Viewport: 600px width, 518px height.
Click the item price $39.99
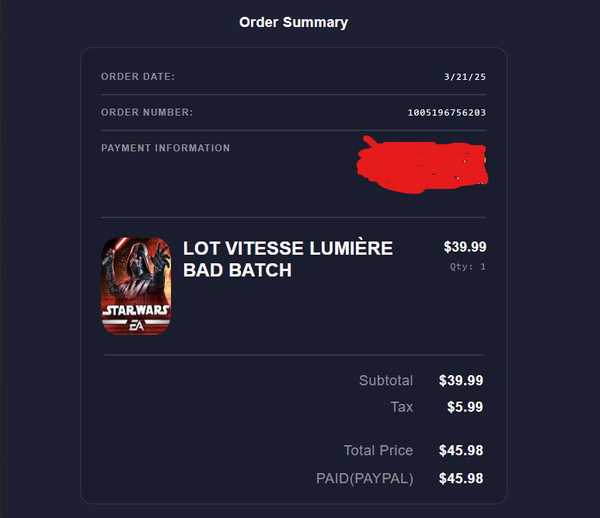click(465, 247)
